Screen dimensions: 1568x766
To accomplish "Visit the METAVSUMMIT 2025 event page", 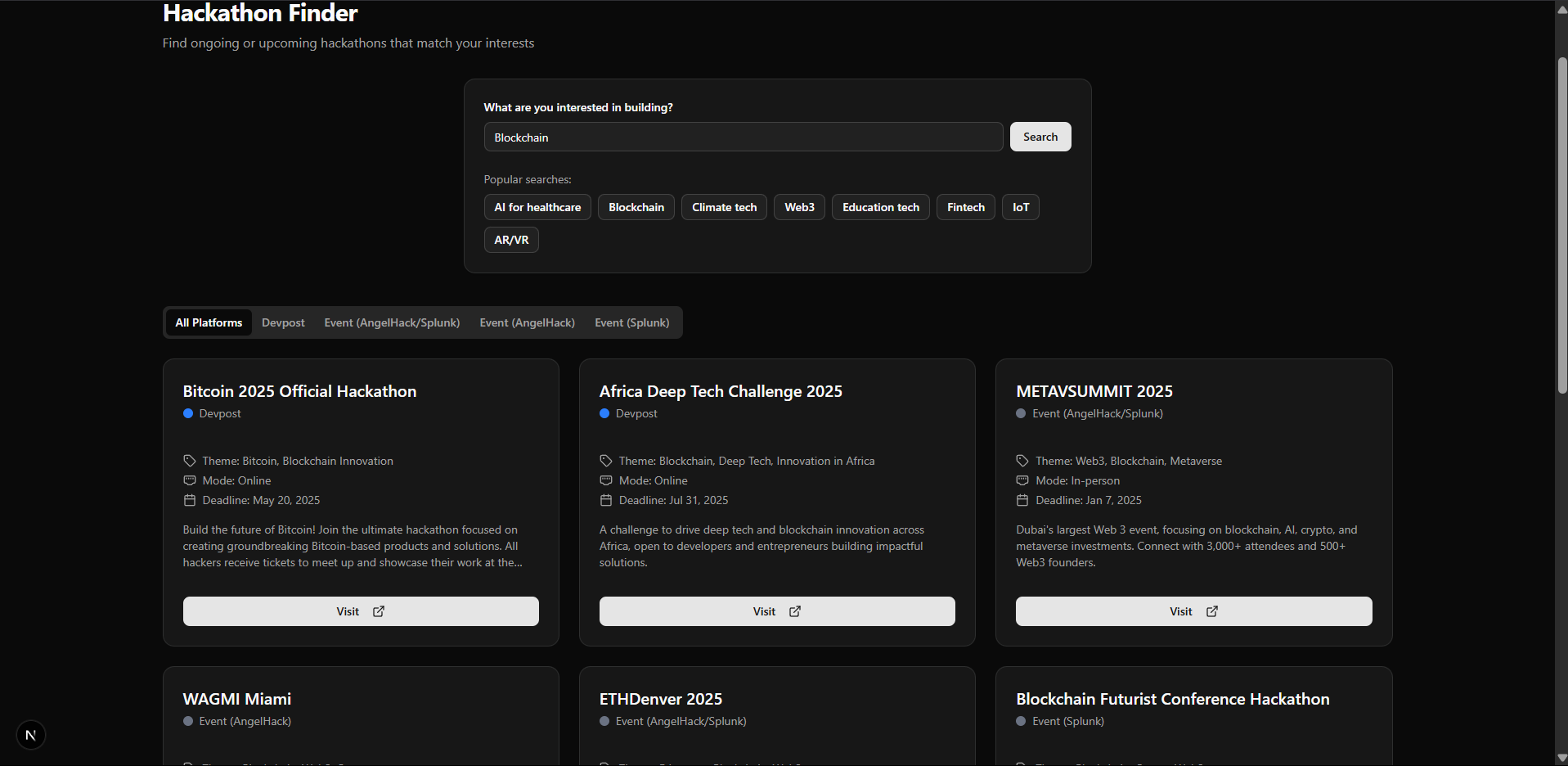I will click(x=1194, y=611).
